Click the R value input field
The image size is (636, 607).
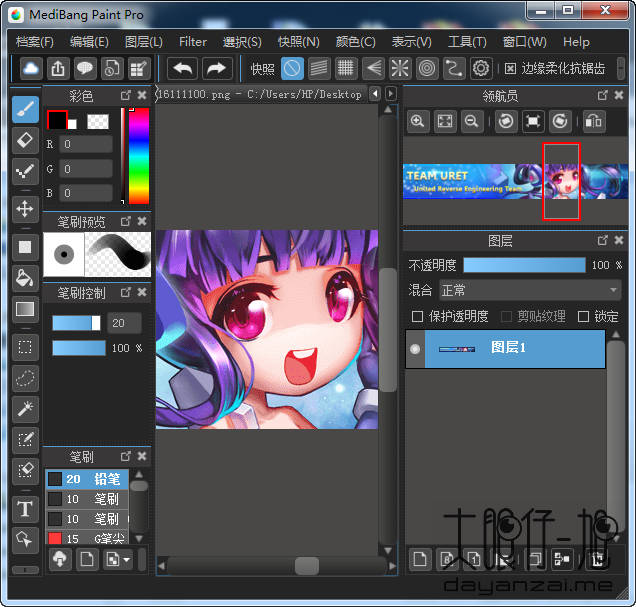coord(86,144)
